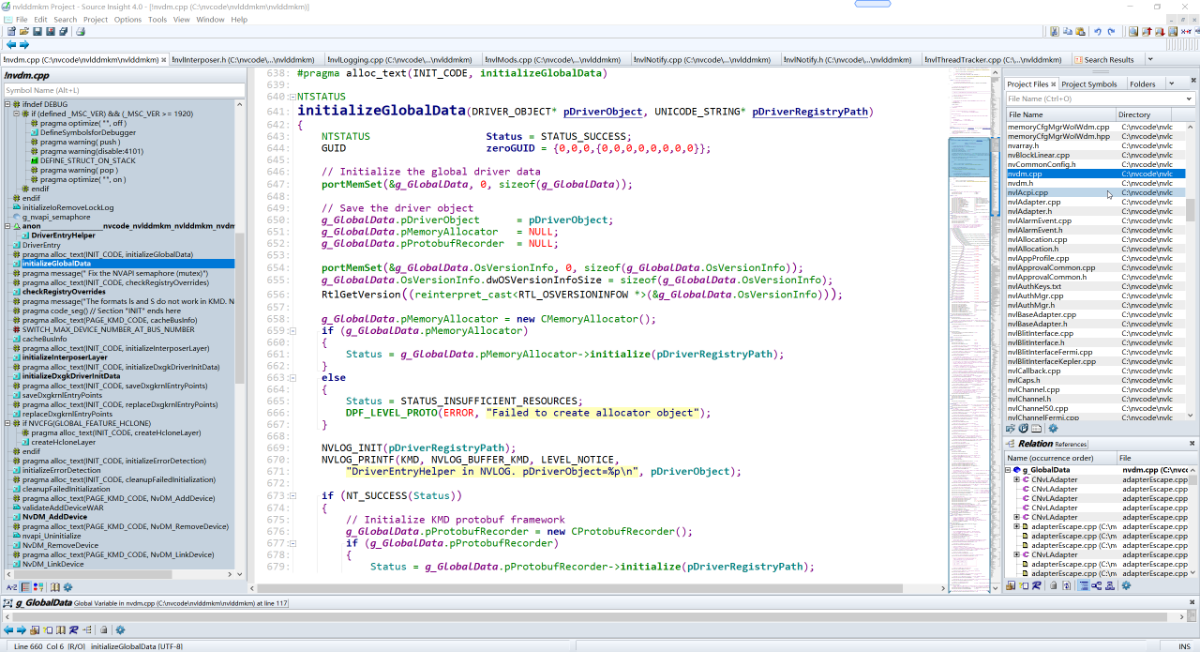Screen dimensions: 1200x652
Task: Open the project panel tabs overflow dropdown
Action: 1172,83
